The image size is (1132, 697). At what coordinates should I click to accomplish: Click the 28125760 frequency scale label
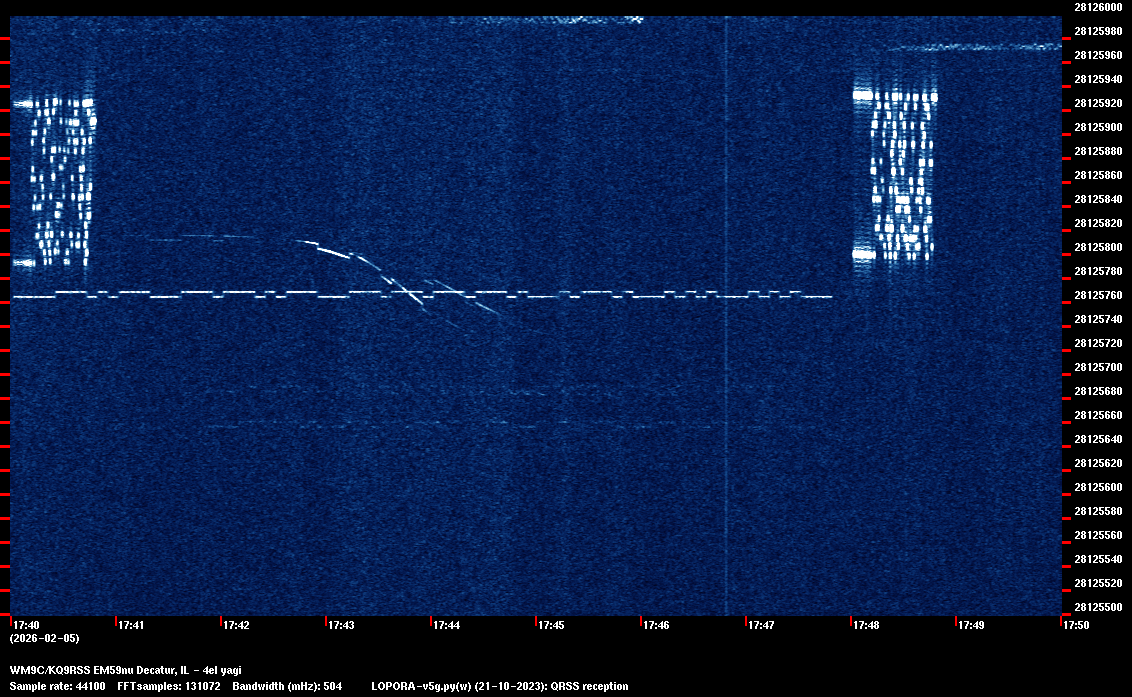click(1097, 296)
